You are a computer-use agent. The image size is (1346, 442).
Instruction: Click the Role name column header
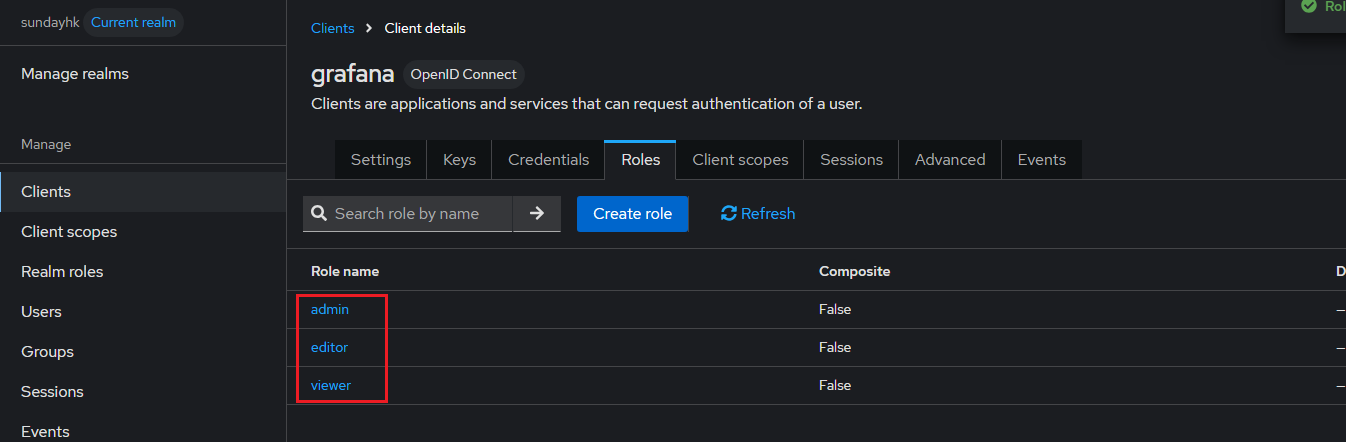coord(345,271)
